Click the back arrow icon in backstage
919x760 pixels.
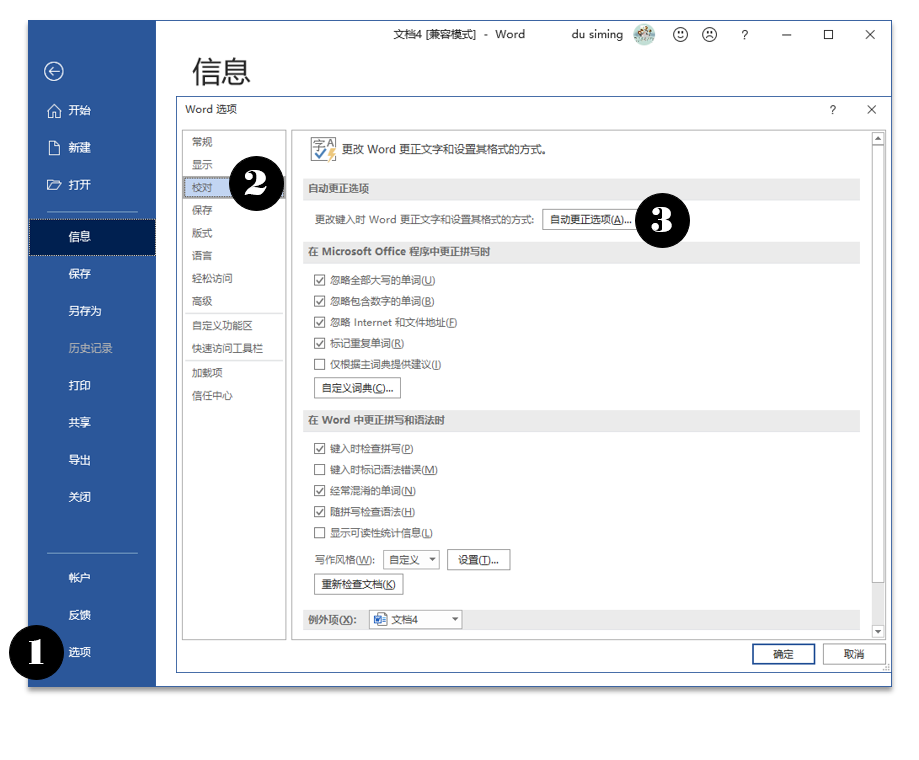[54, 71]
